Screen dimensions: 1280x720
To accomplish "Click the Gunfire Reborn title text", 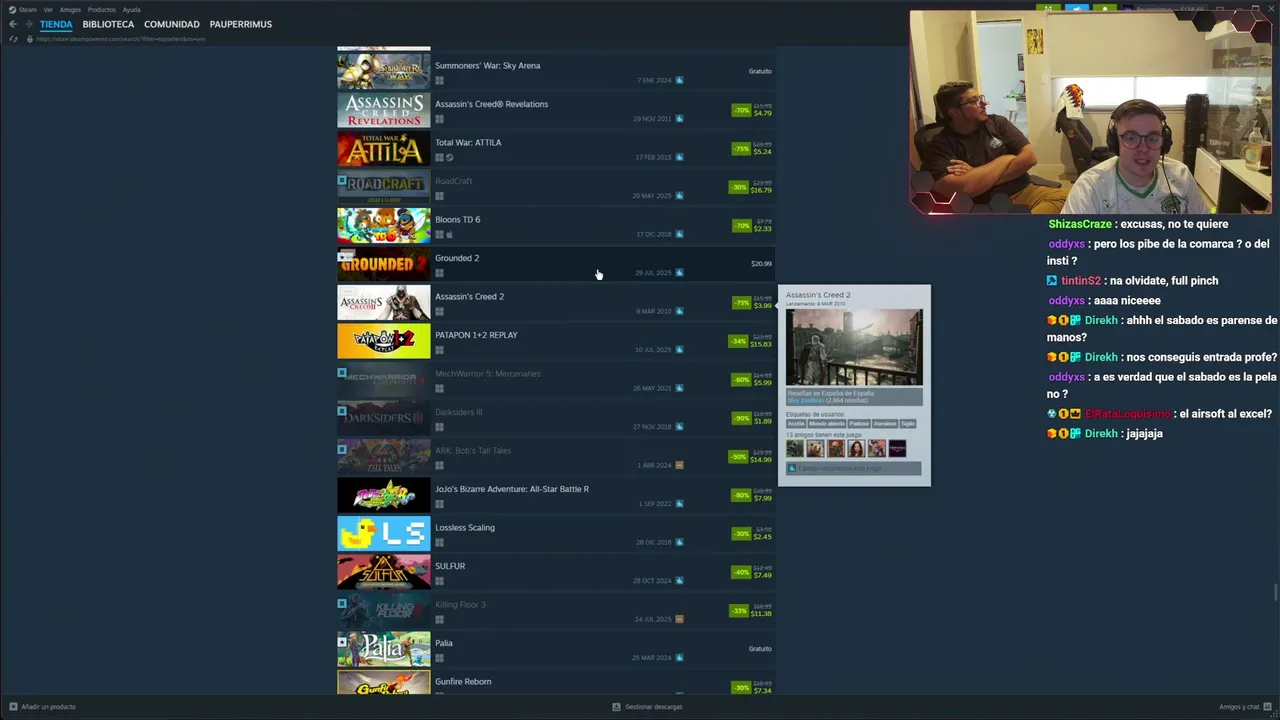I will point(463,682).
